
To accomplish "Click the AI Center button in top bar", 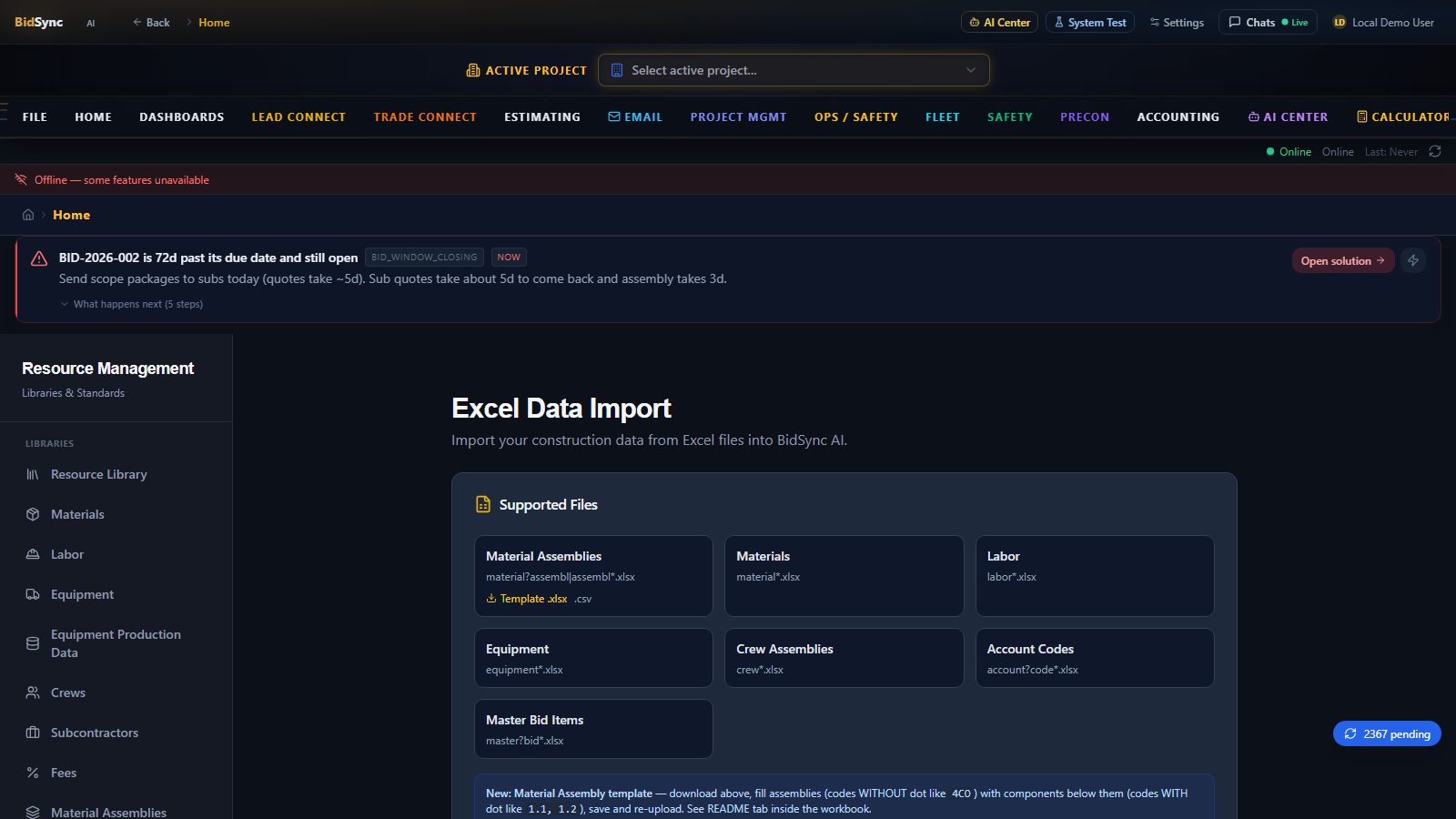I will (999, 22).
